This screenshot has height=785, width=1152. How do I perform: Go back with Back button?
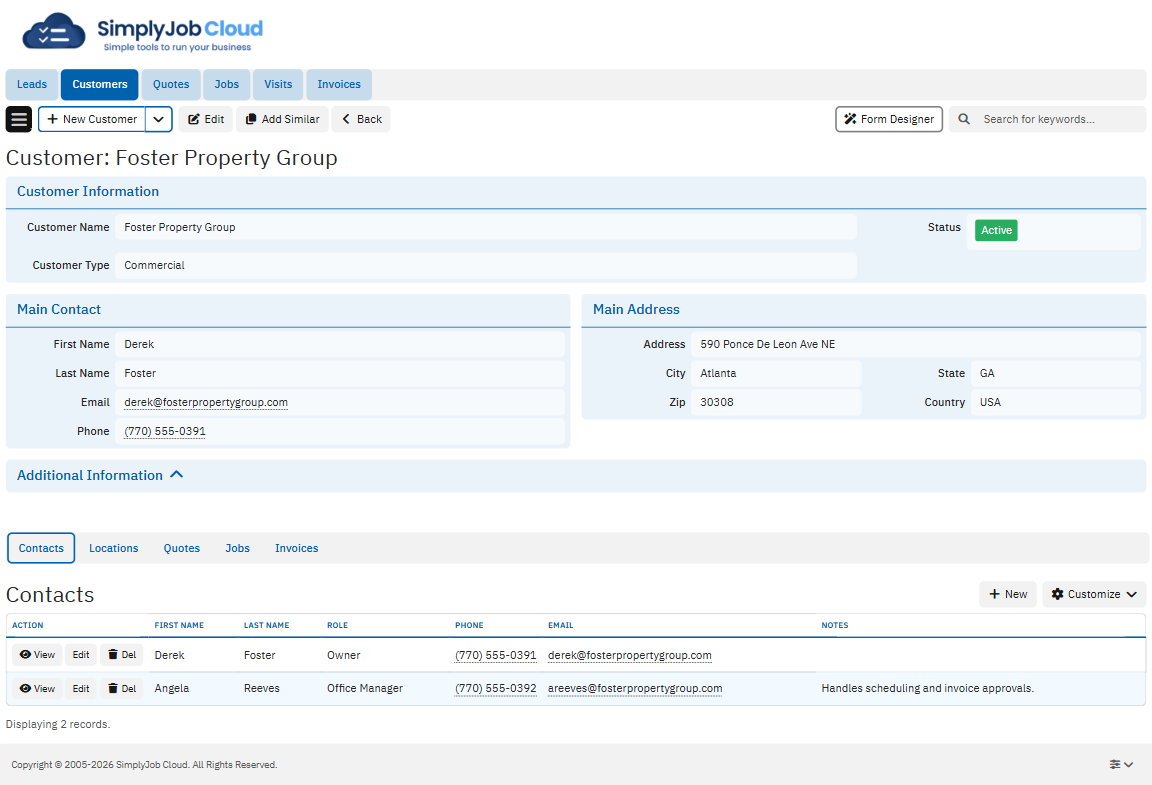click(x=361, y=119)
